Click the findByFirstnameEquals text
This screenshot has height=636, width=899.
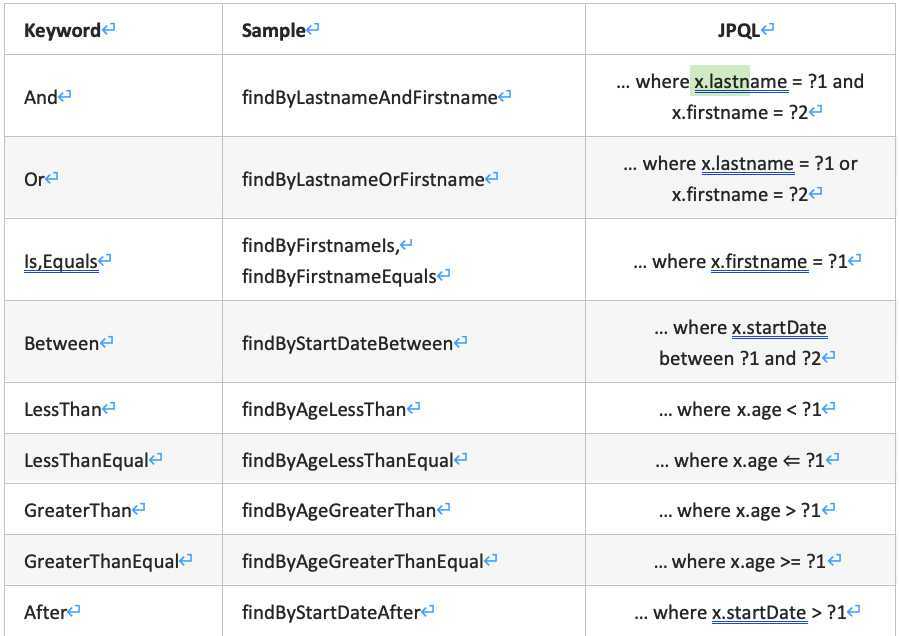[339, 276]
